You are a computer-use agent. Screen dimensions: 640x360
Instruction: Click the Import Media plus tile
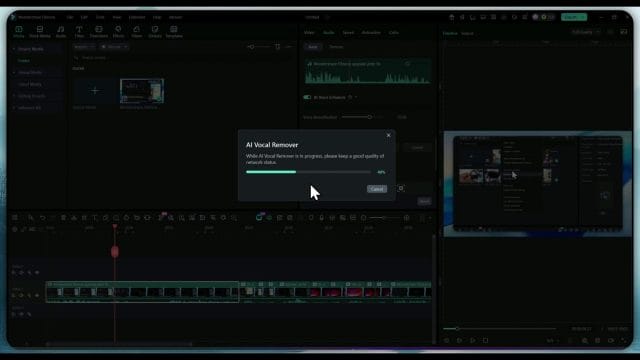click(95, 91)
